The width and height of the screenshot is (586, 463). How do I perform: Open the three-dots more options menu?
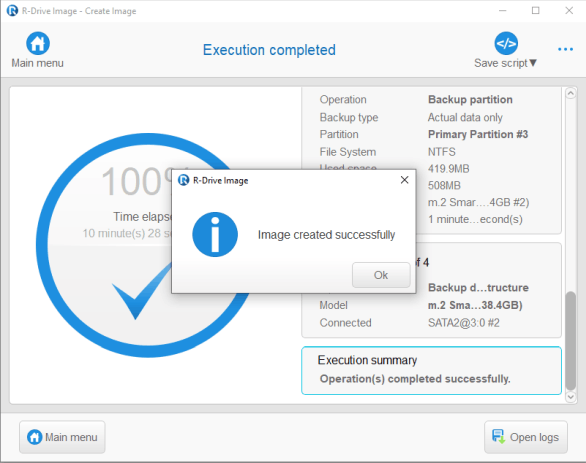point(565,49)
